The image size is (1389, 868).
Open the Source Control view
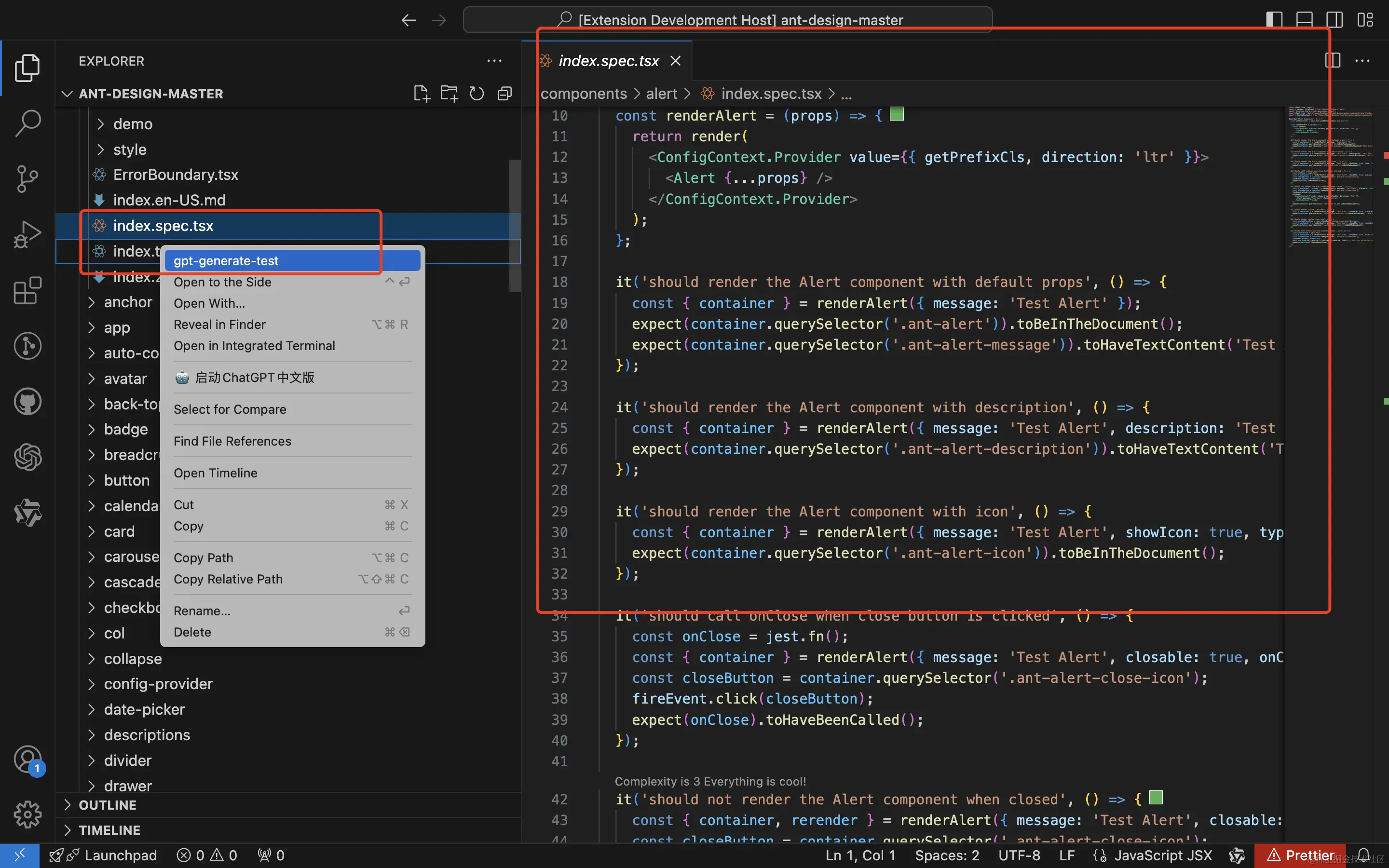27,178
